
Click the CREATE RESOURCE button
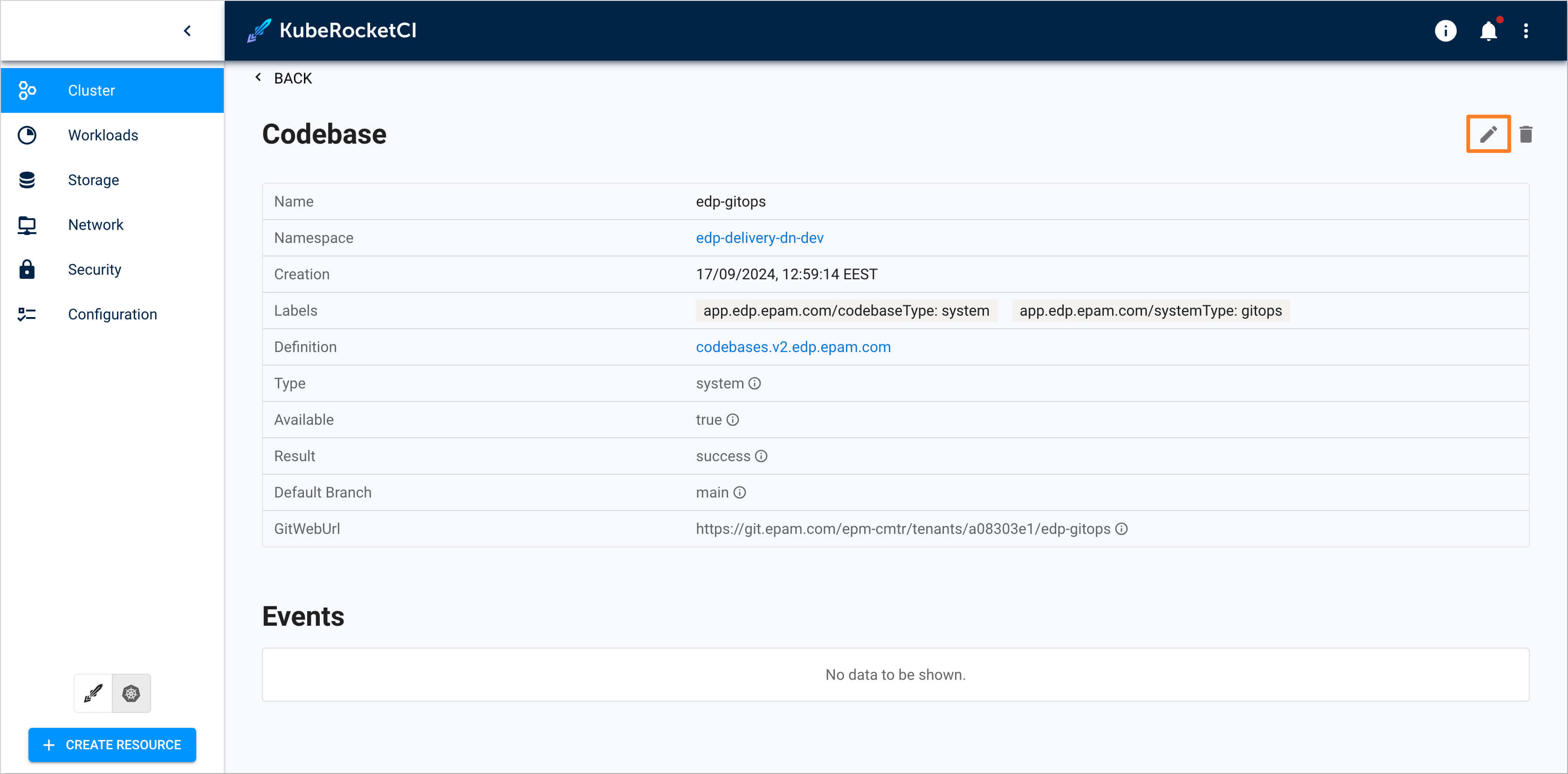pos(112,744)
